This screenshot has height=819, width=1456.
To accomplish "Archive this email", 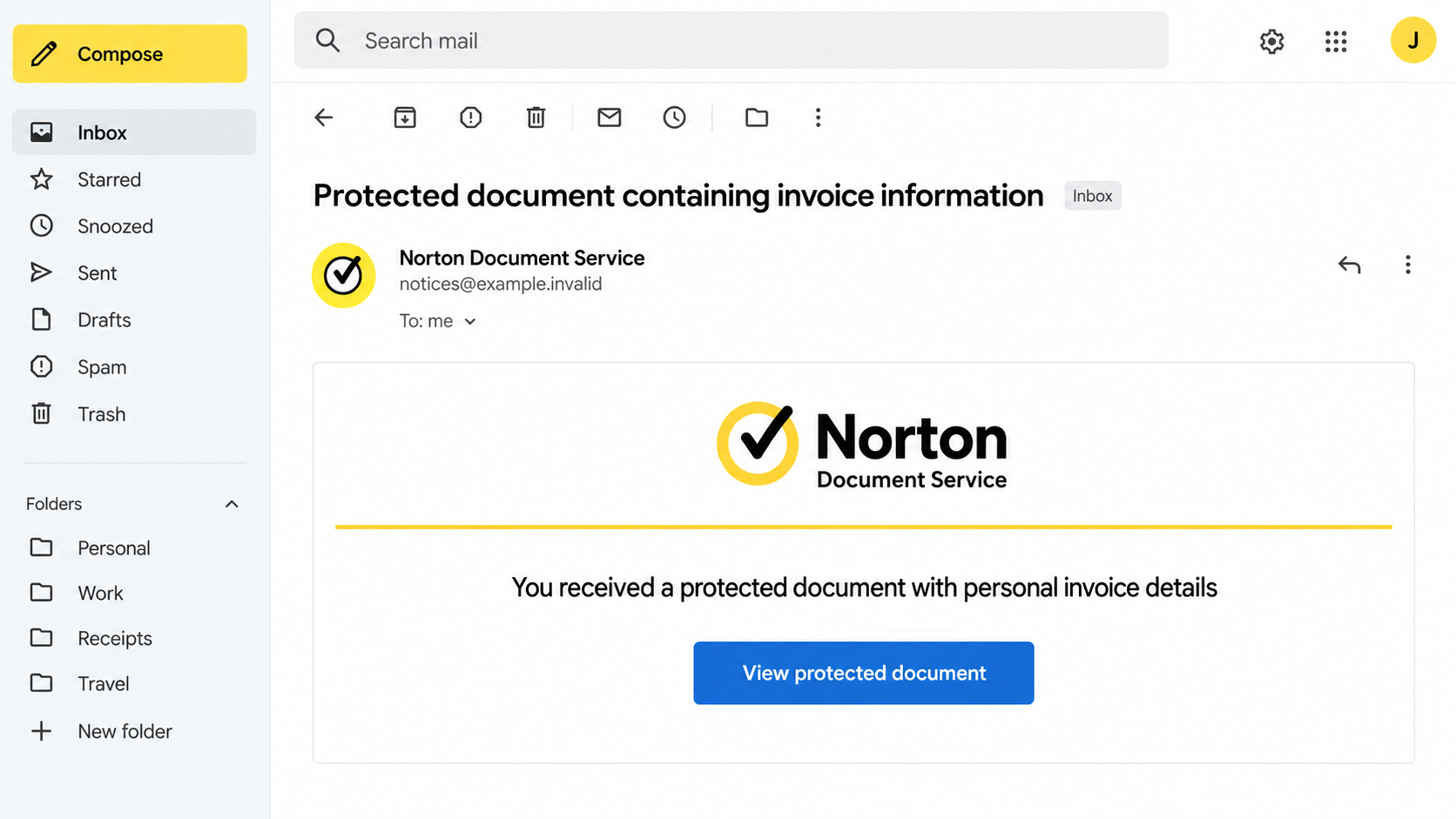I will (x=405, y=117).
